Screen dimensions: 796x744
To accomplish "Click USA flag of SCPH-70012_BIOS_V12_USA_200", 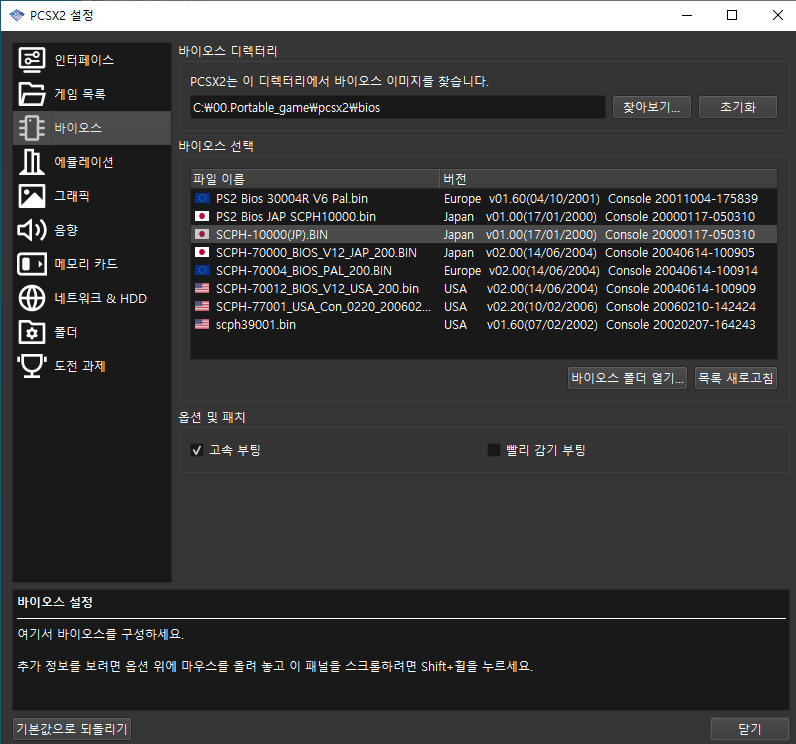I will 202,288.
